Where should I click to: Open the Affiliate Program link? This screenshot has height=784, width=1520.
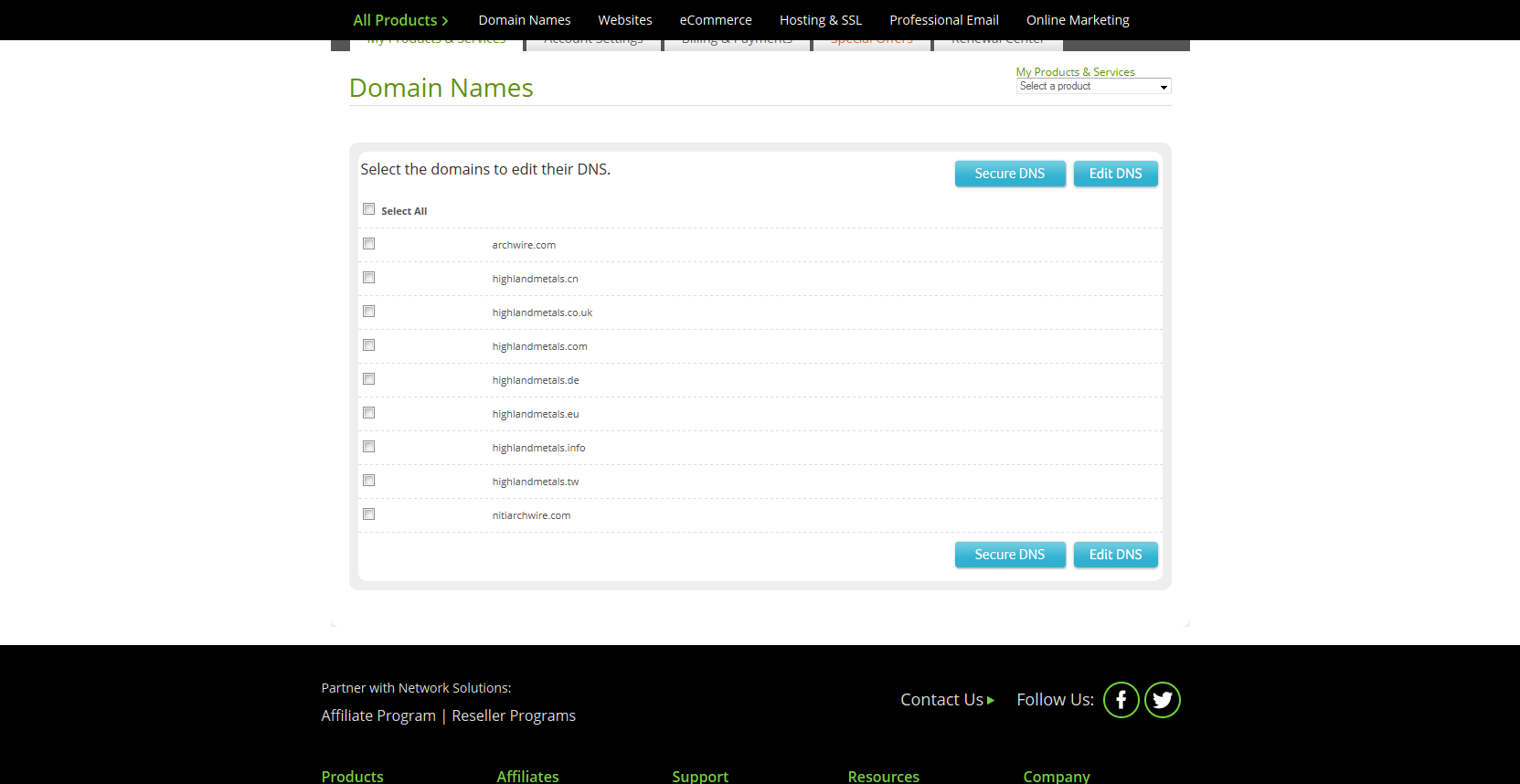[x=378, y=715]
